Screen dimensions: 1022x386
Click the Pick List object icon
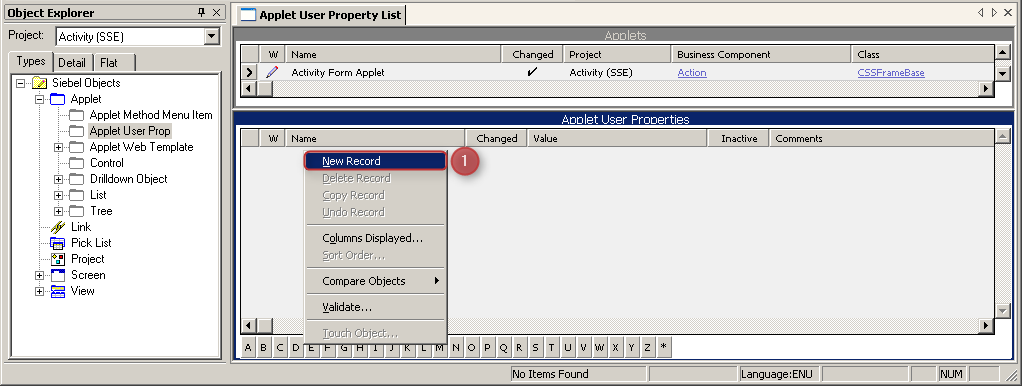pyautogui.click(x=58, y=243)
